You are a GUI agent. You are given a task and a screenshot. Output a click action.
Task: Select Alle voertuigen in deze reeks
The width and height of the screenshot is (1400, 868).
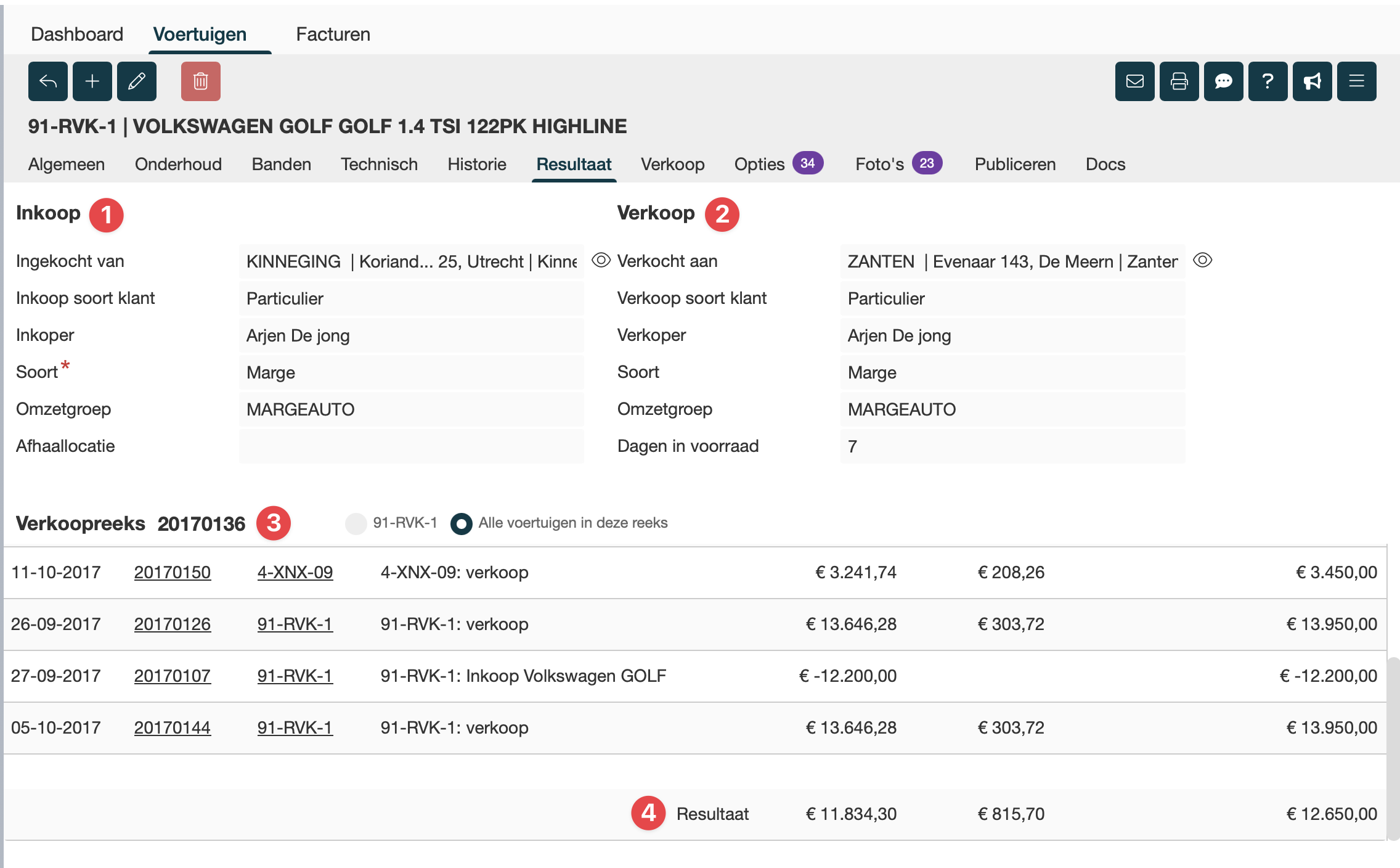pos(461,523)
